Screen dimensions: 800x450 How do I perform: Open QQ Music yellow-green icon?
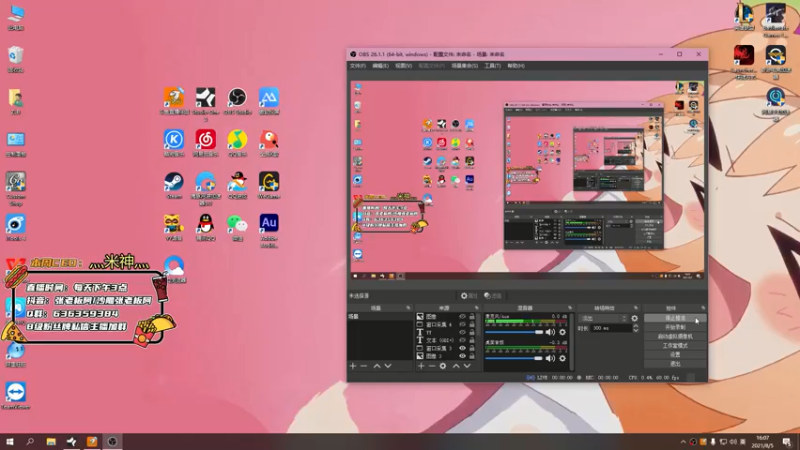point(237,143)
